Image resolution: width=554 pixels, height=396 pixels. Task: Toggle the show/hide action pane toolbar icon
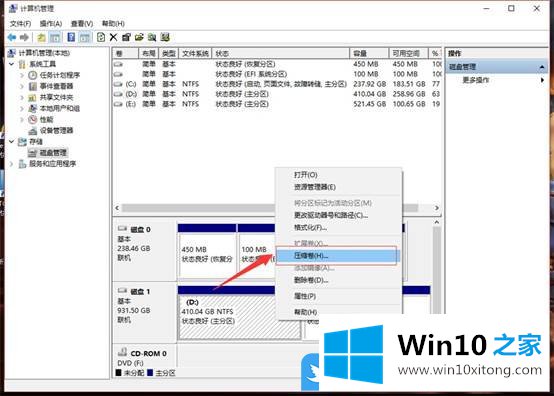coord(84,37)
